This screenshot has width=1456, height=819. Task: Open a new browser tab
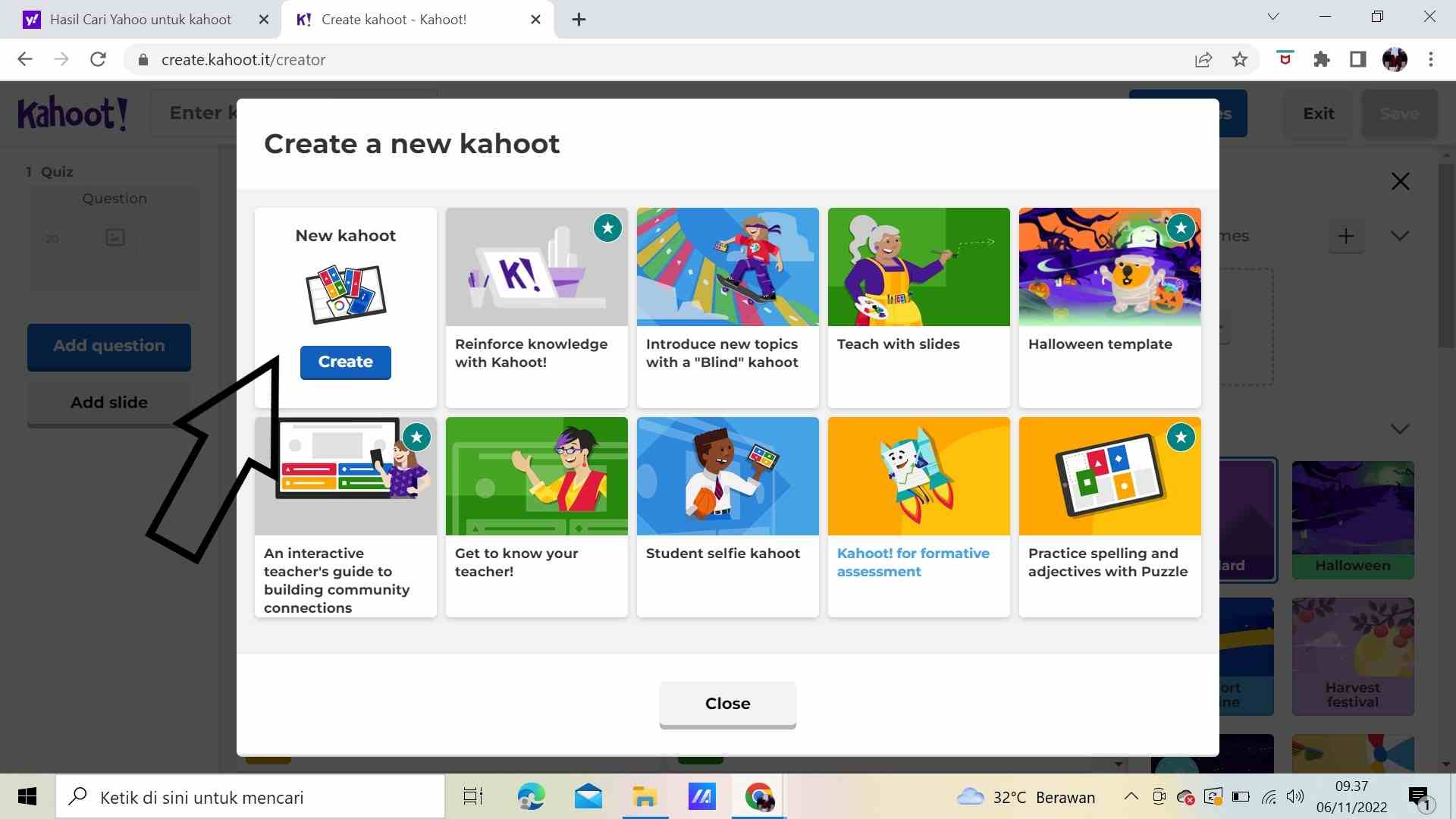coord(579,20)
